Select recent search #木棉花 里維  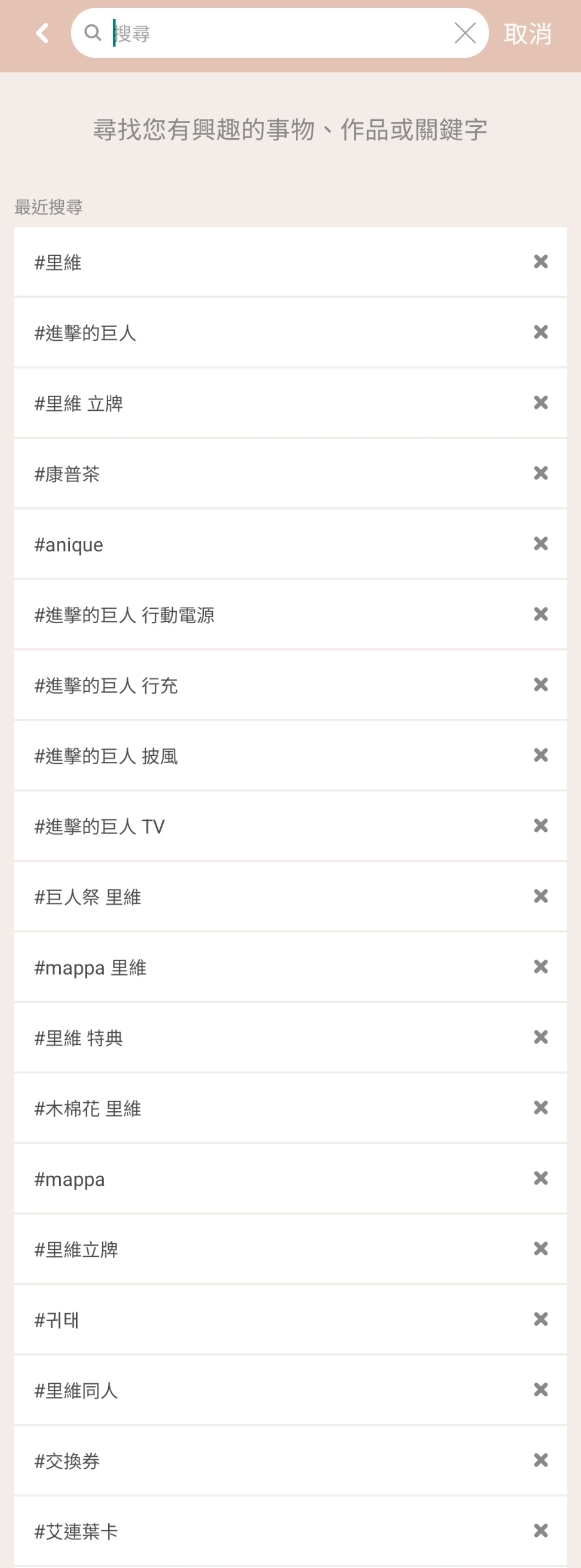tap(290, 1108)
